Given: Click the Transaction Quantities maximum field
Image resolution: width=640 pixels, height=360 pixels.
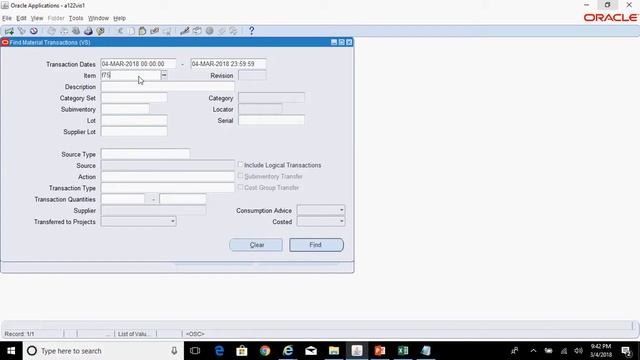Looking at the screenshot, I should coord(183,199).
